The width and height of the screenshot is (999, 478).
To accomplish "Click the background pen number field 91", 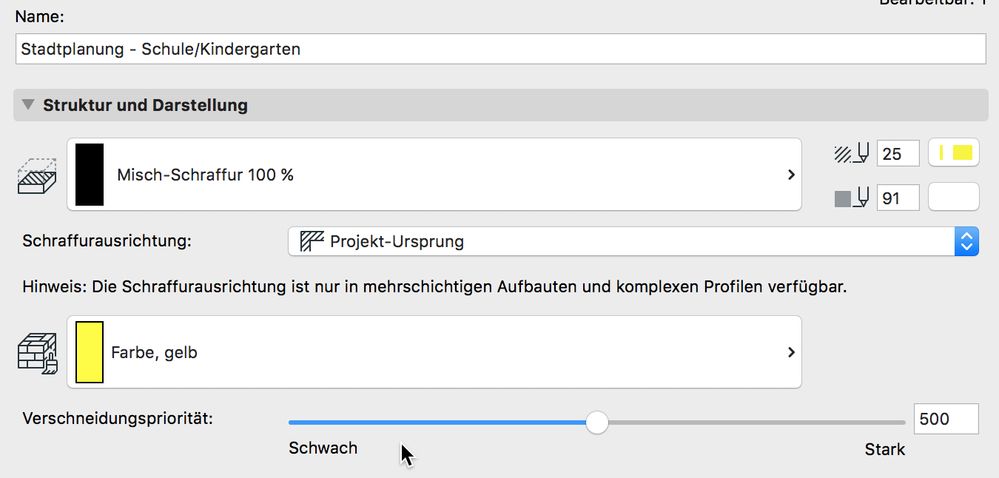I will click(x=897, y=199).
